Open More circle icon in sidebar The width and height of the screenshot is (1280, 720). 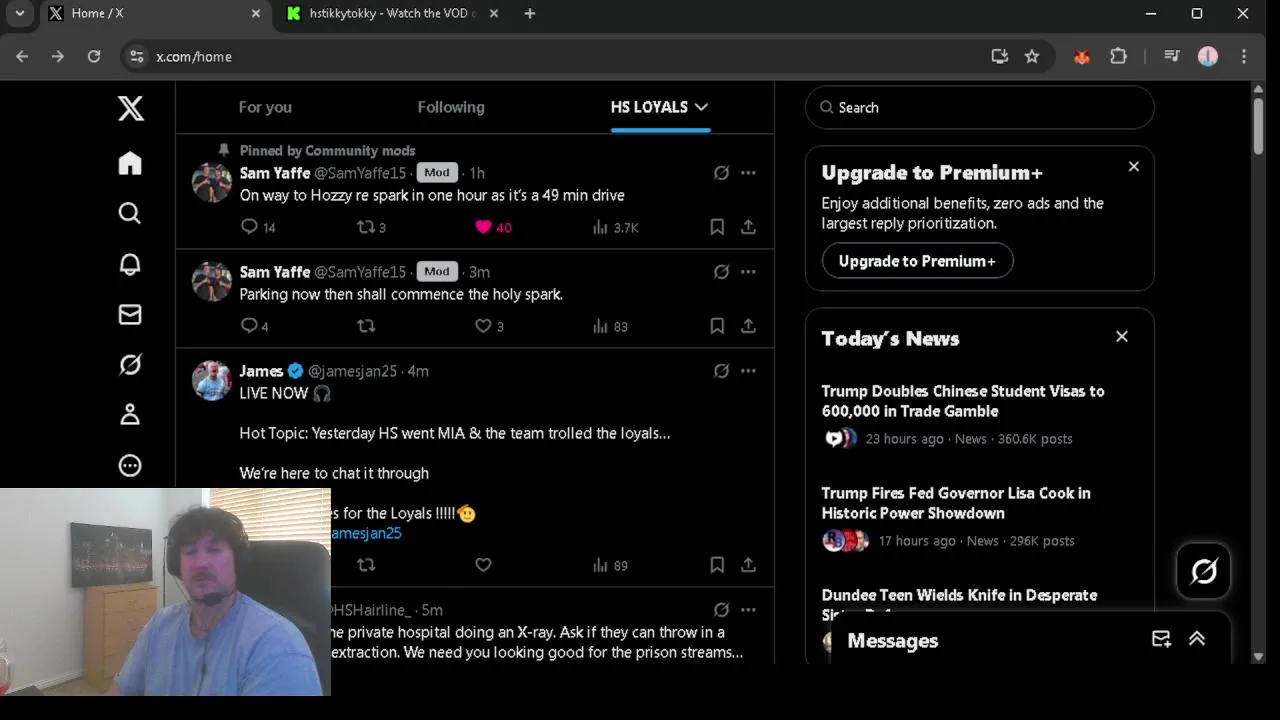click(x=130, y=465)
